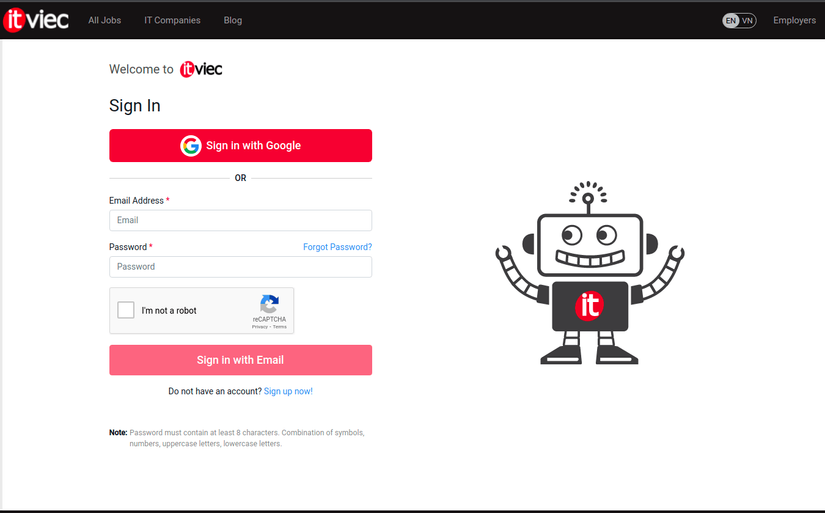
Task: Click the ITviec logo in the header
Action: (36, 20)
